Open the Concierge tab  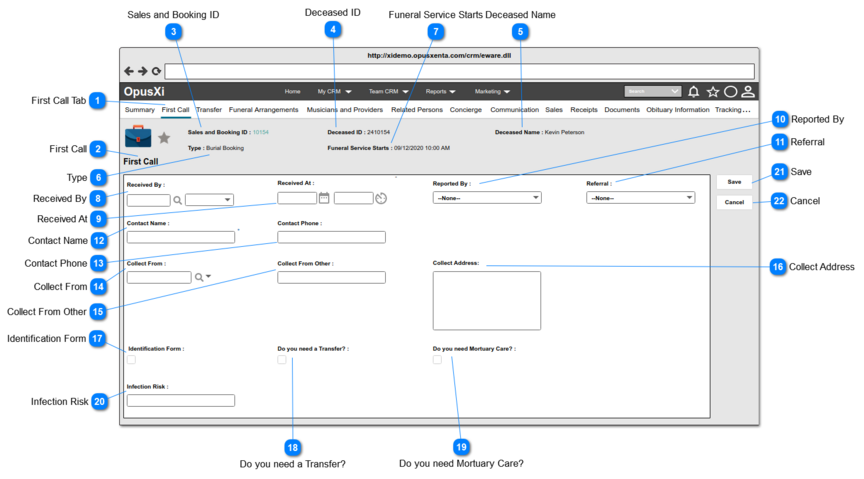(x=466, y=110)
